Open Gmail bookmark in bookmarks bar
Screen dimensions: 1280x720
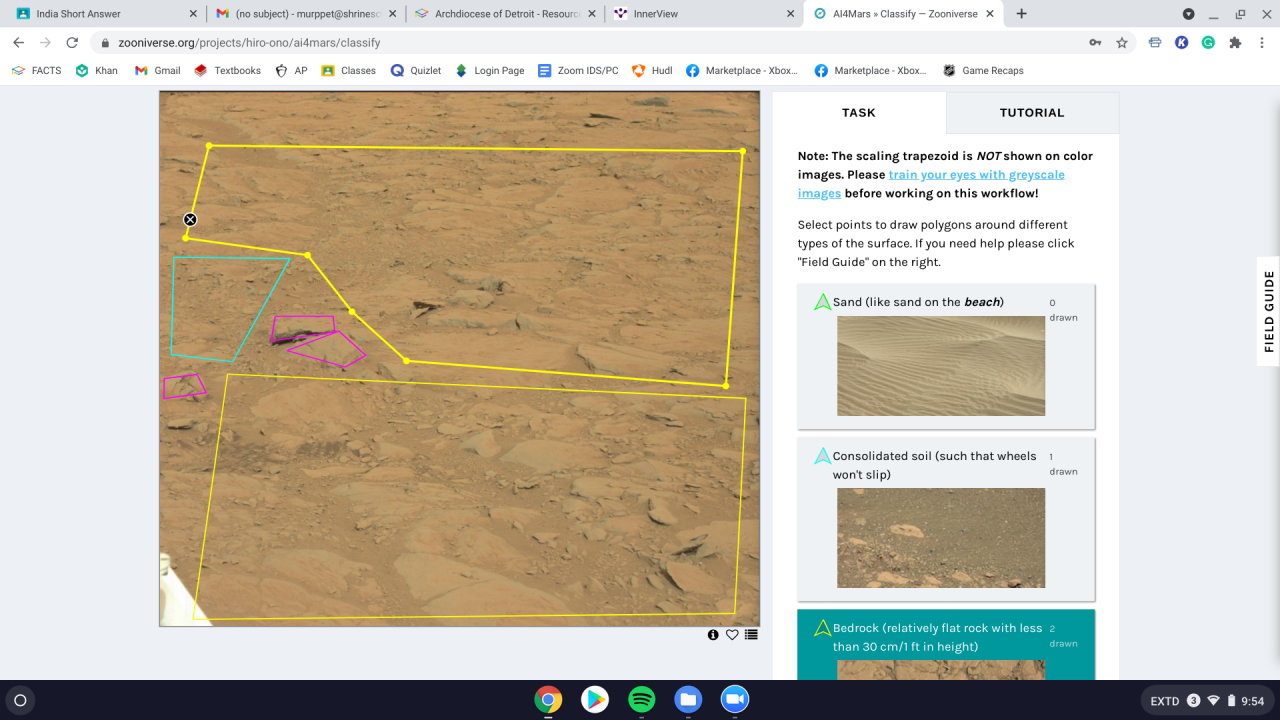158,71
